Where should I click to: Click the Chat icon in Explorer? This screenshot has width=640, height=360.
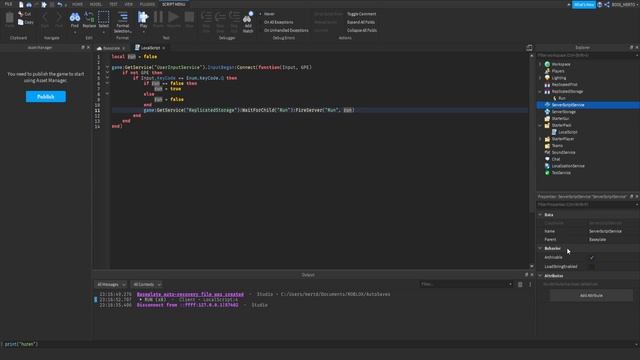click(x=547, y=159)
